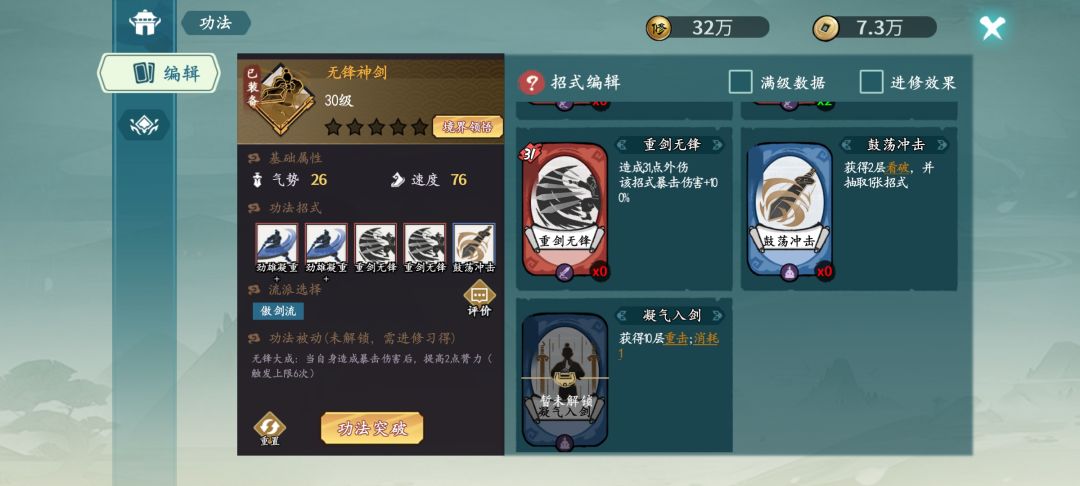This screenshot has width=1080, height=486.
Task: Enable the 满级数据 checkbox
Action: (x=740, y=83)
